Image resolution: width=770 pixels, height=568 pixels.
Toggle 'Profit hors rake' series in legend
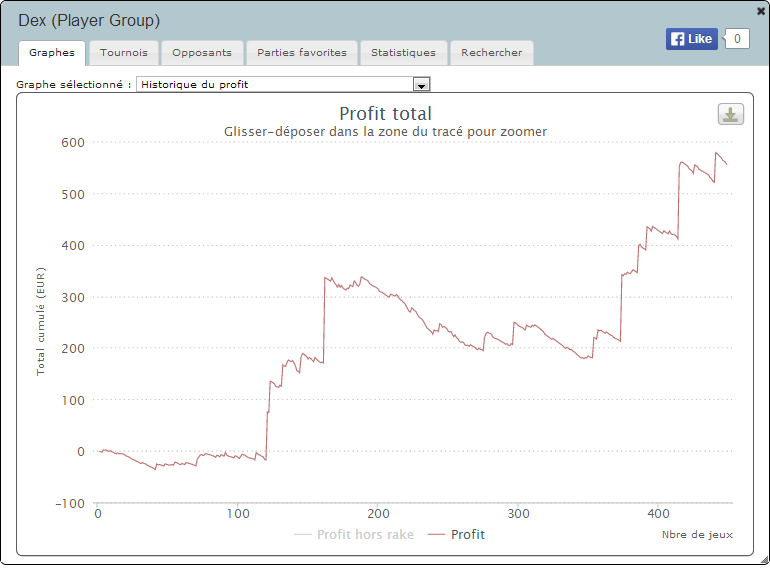click(x=365, y=535)
